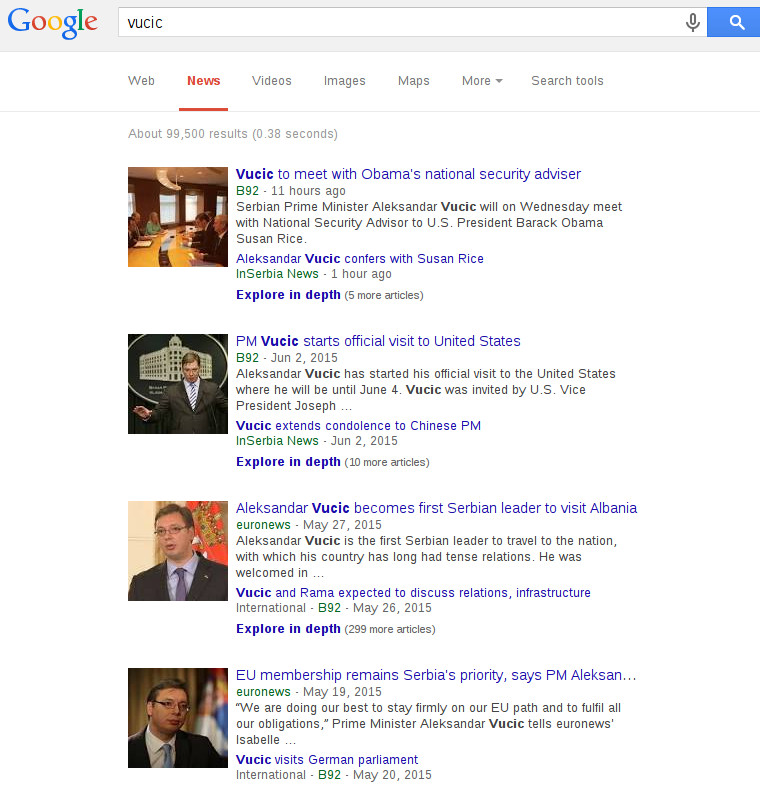Viewport: 760px width, 787px height.
Task: Click the Google logo
Action: [x=52, y=23]
